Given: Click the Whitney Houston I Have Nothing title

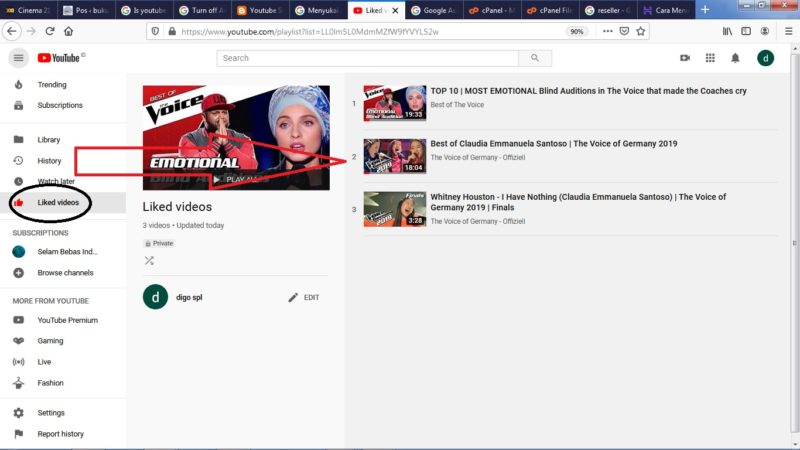Looking at the screenshot, I should tap(578, 202).
